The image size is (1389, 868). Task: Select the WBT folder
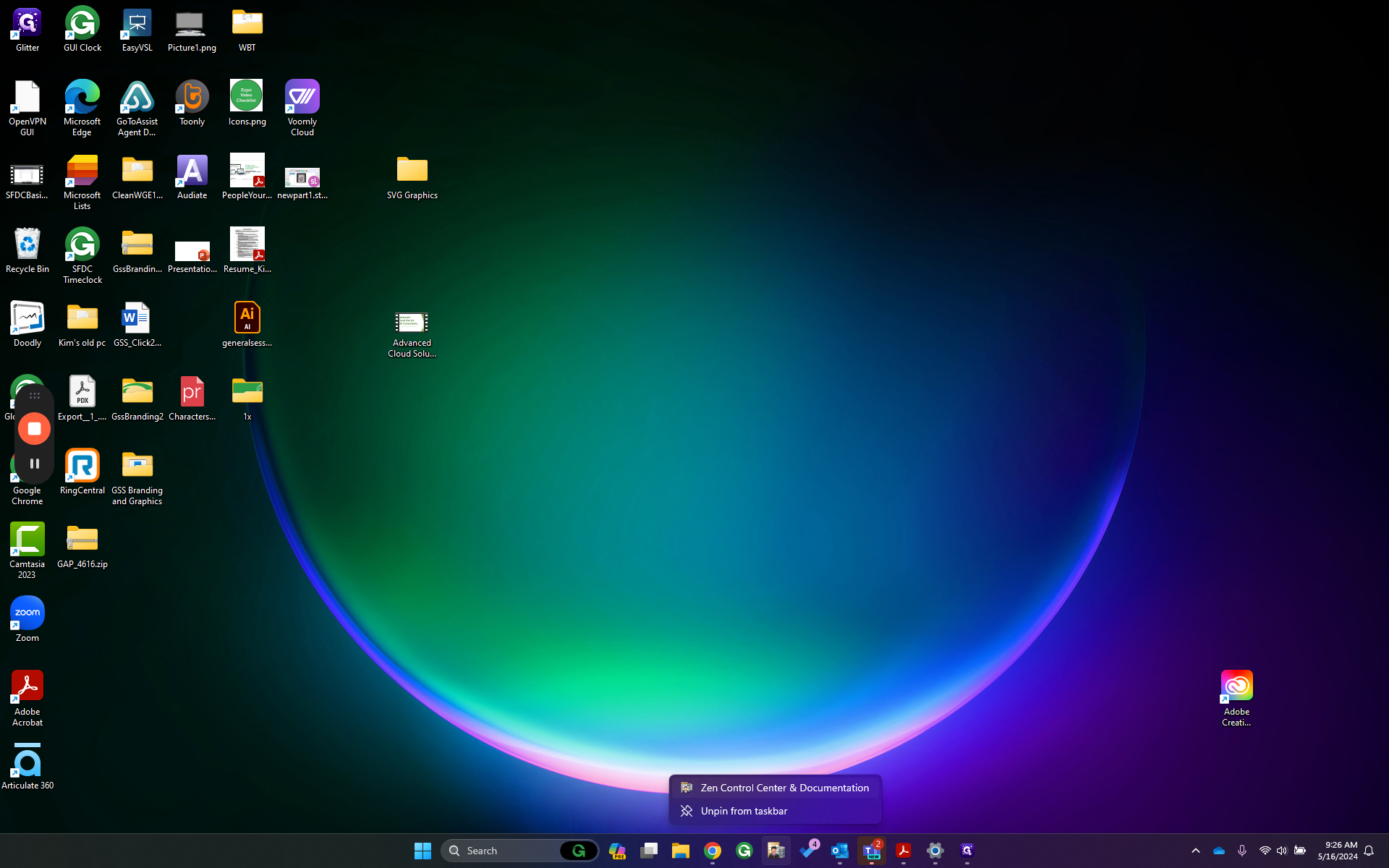click(x=247, y=30)
